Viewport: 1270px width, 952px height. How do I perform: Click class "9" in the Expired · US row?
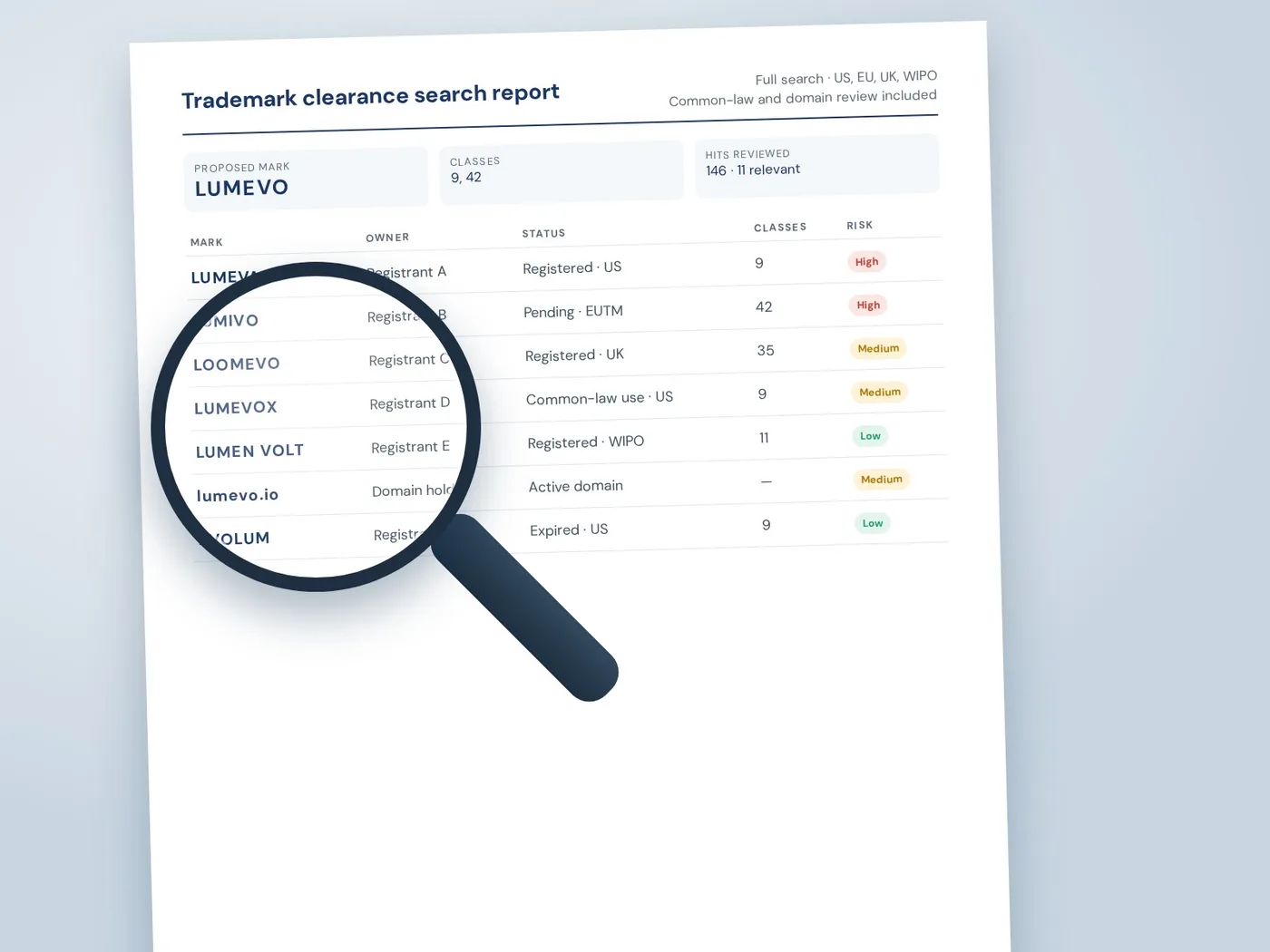(767, 525)
